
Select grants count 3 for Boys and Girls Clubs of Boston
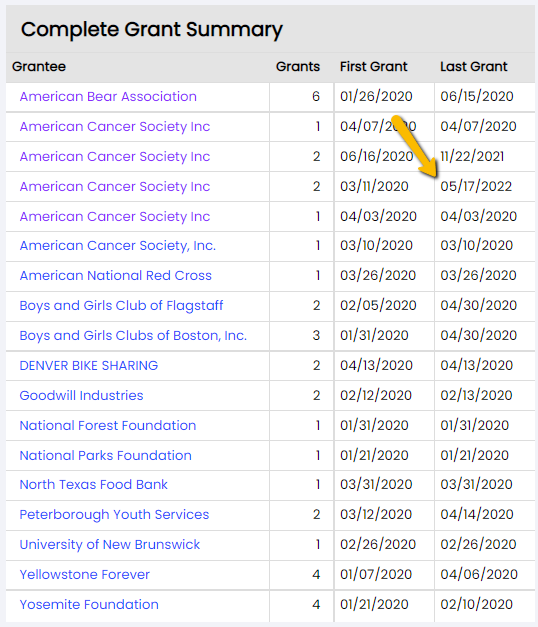pos(316,335)
